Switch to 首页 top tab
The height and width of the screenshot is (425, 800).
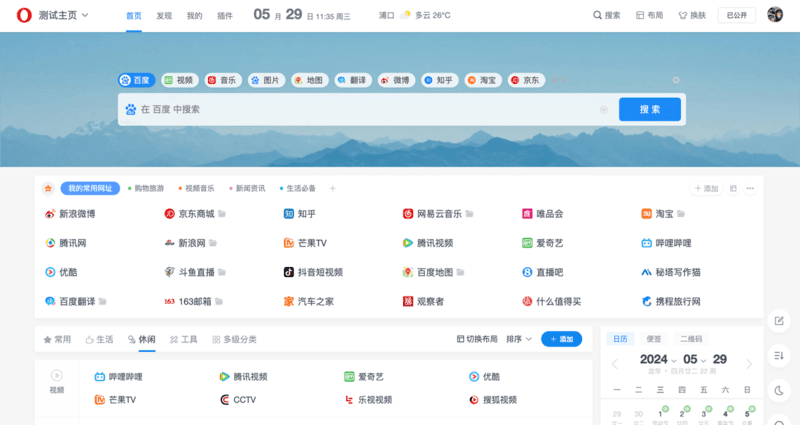134,16
